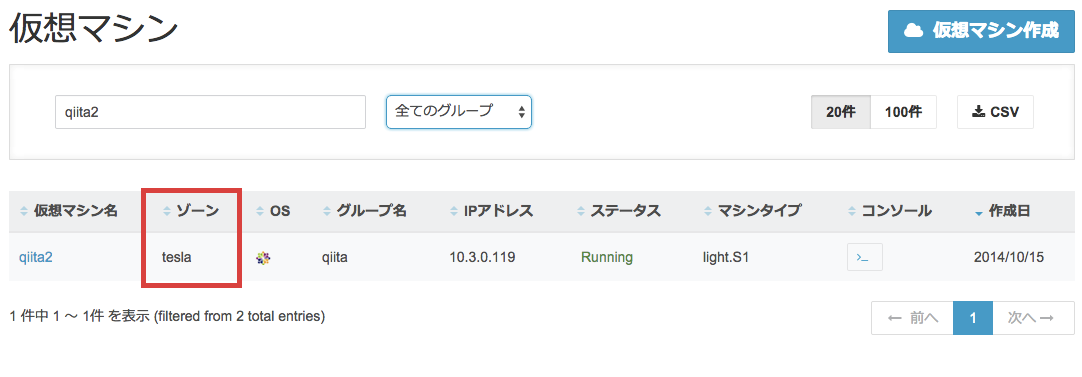Sort the table by ゾーン column
This screenshot has width=1082, height=377.
click(190, 211)
